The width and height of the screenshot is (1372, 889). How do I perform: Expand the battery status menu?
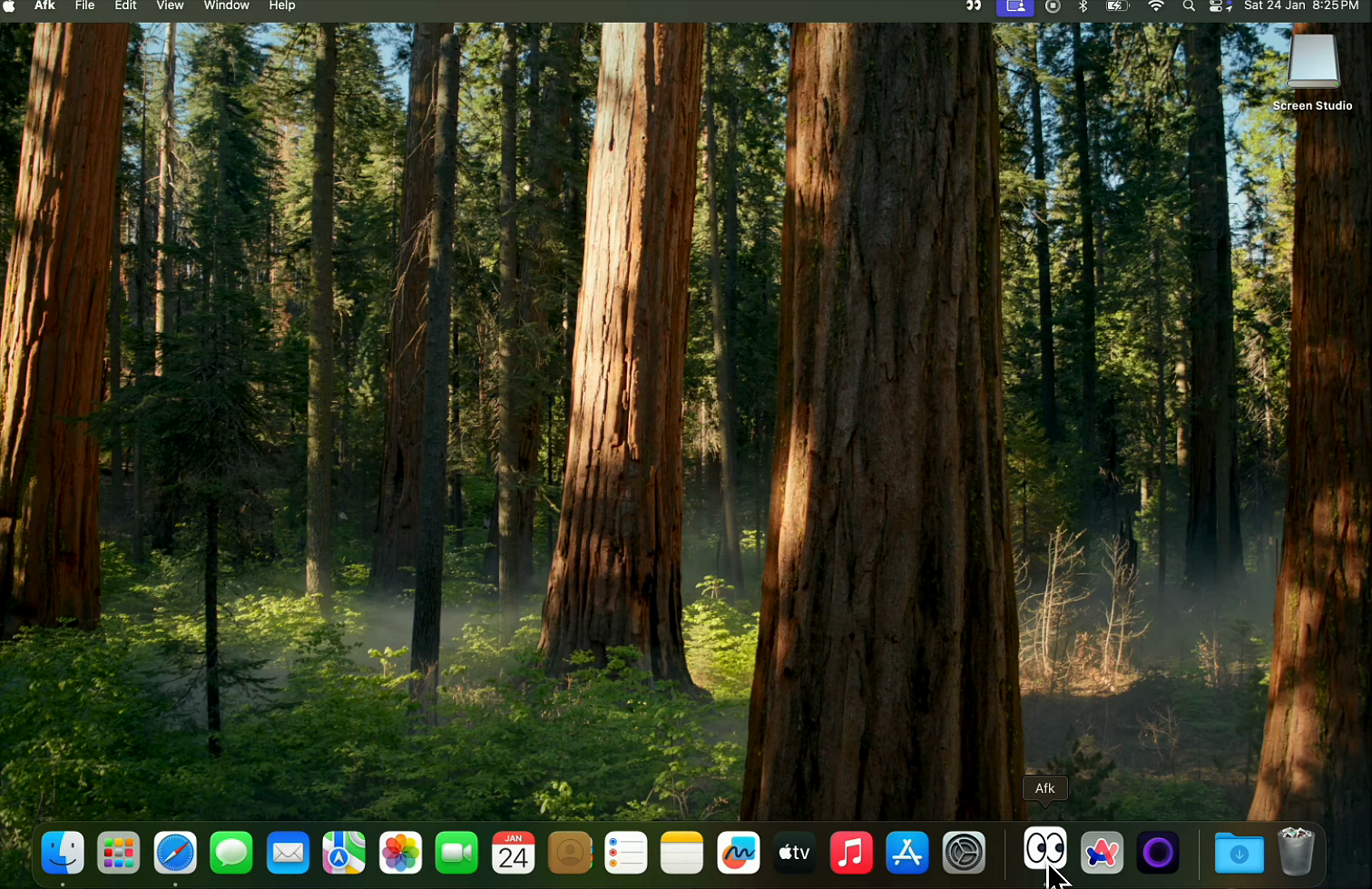[1117, 6]
